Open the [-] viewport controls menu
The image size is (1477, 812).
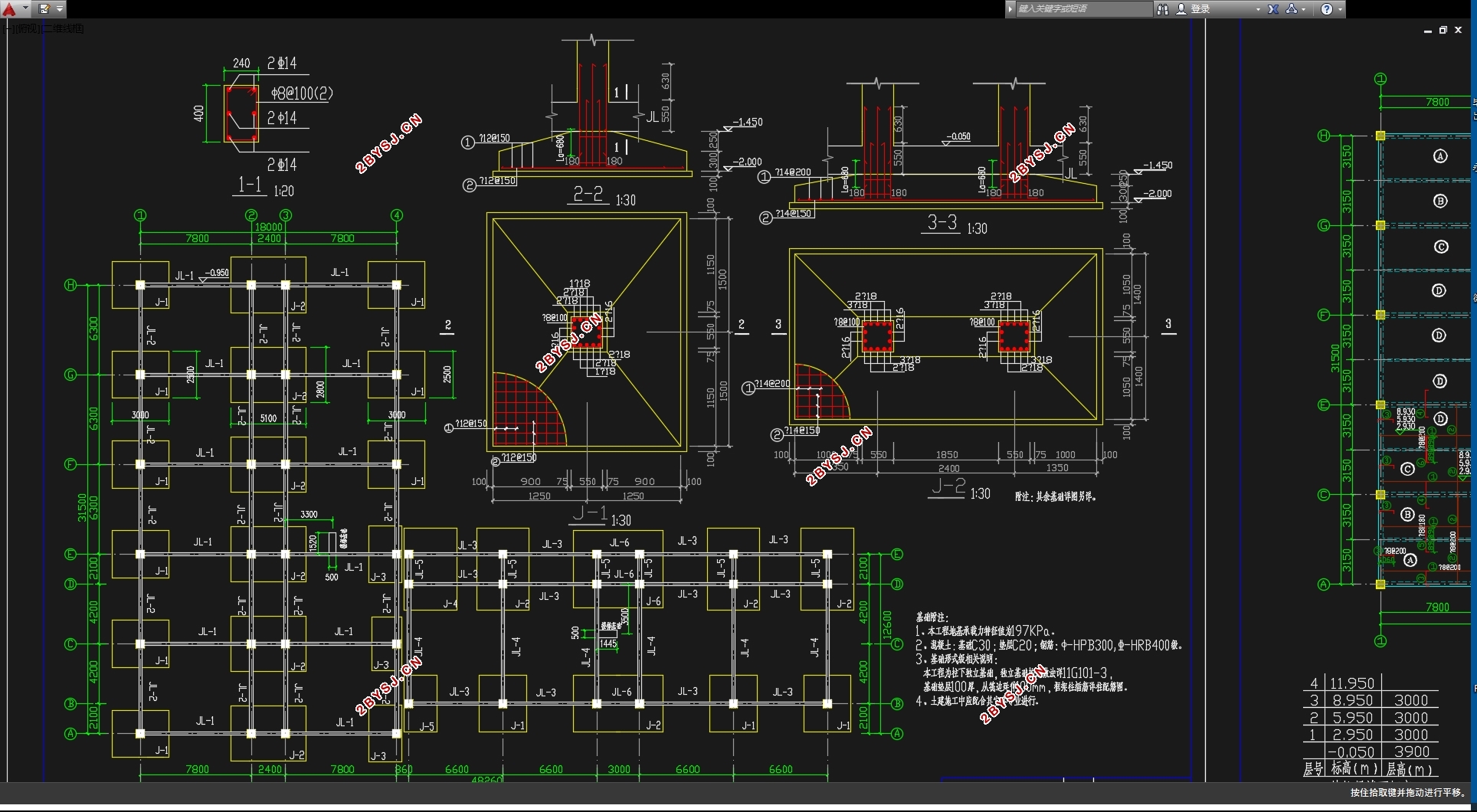click(x=8, y=28)
